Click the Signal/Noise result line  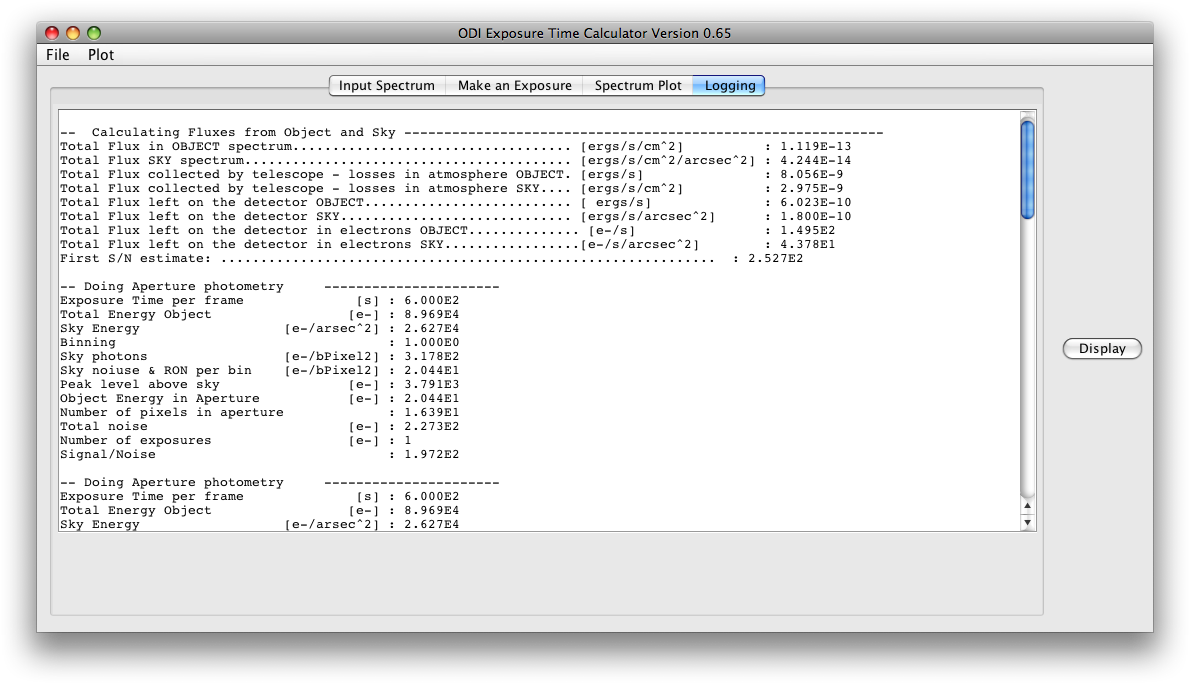click(x=259, y=454)
